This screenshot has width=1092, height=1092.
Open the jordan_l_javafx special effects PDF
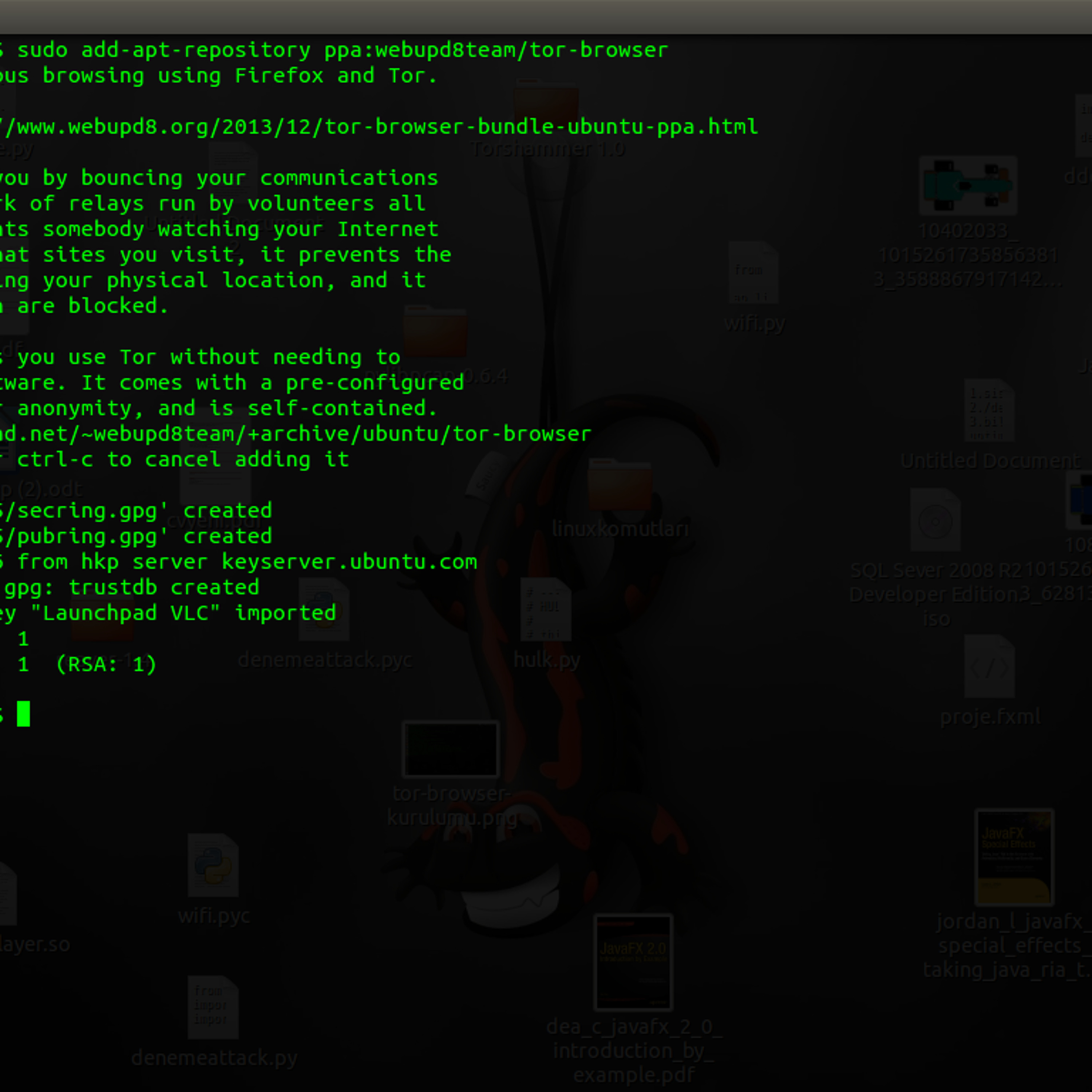pyautogui.click(x=1014, y=857)
